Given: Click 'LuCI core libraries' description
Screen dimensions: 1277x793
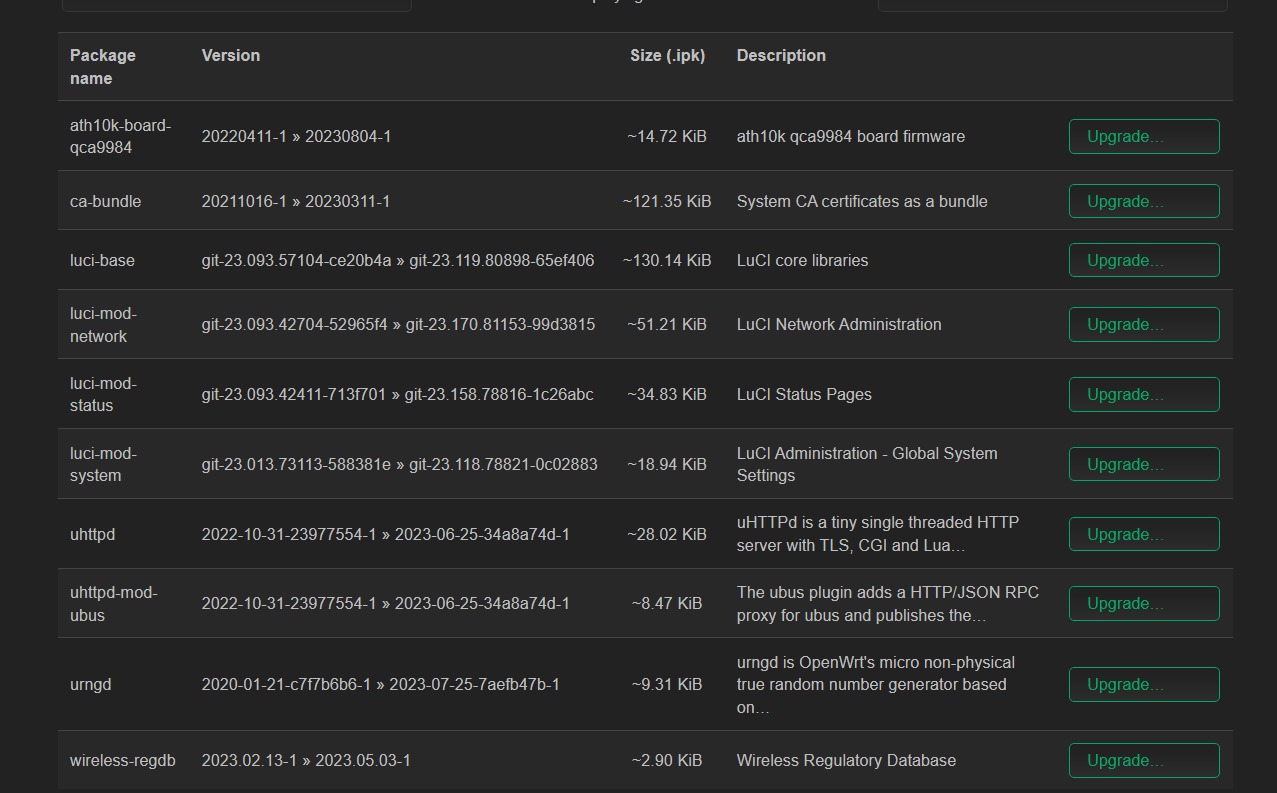Looking at the screenshot, I should tap(802, 260).
